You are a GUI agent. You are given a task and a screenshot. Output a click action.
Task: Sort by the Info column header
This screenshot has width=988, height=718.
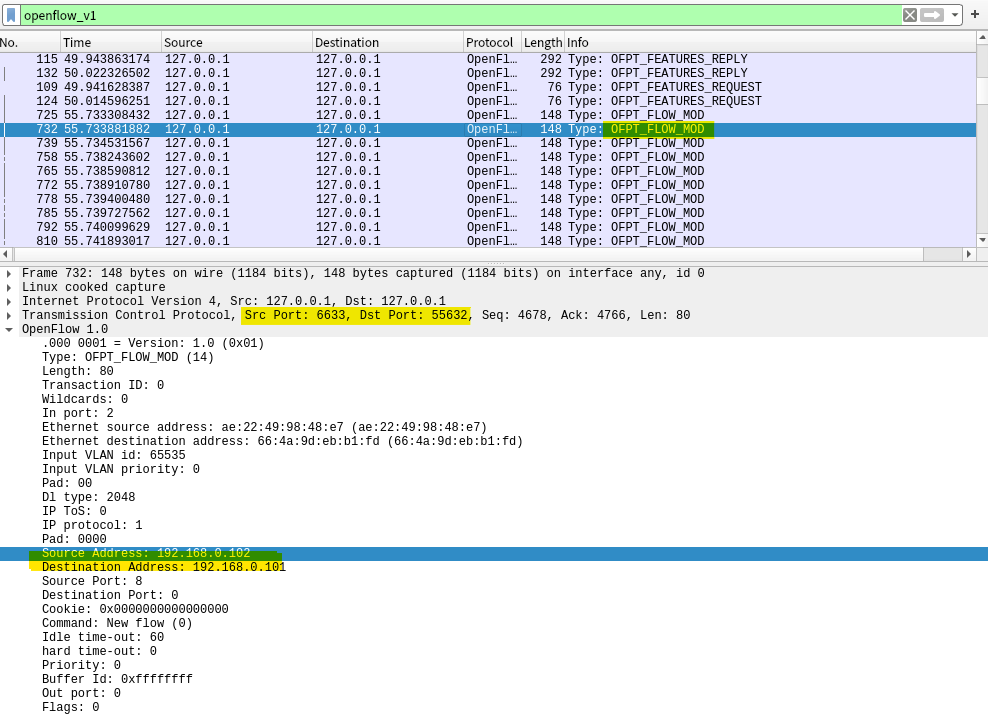[x=770, y=42]
